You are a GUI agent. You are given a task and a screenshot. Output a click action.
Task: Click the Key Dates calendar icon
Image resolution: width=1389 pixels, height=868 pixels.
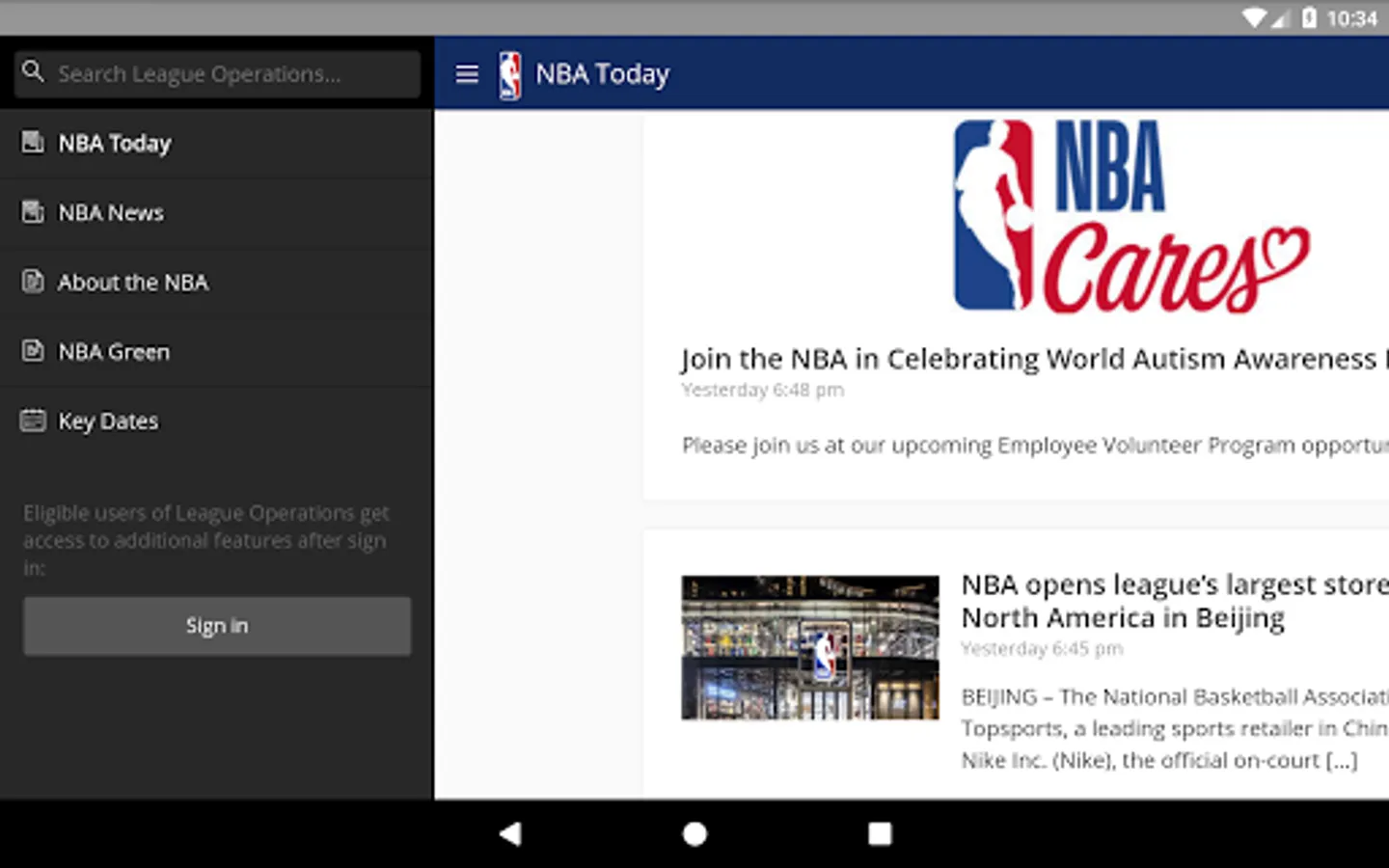click(33, 420)
